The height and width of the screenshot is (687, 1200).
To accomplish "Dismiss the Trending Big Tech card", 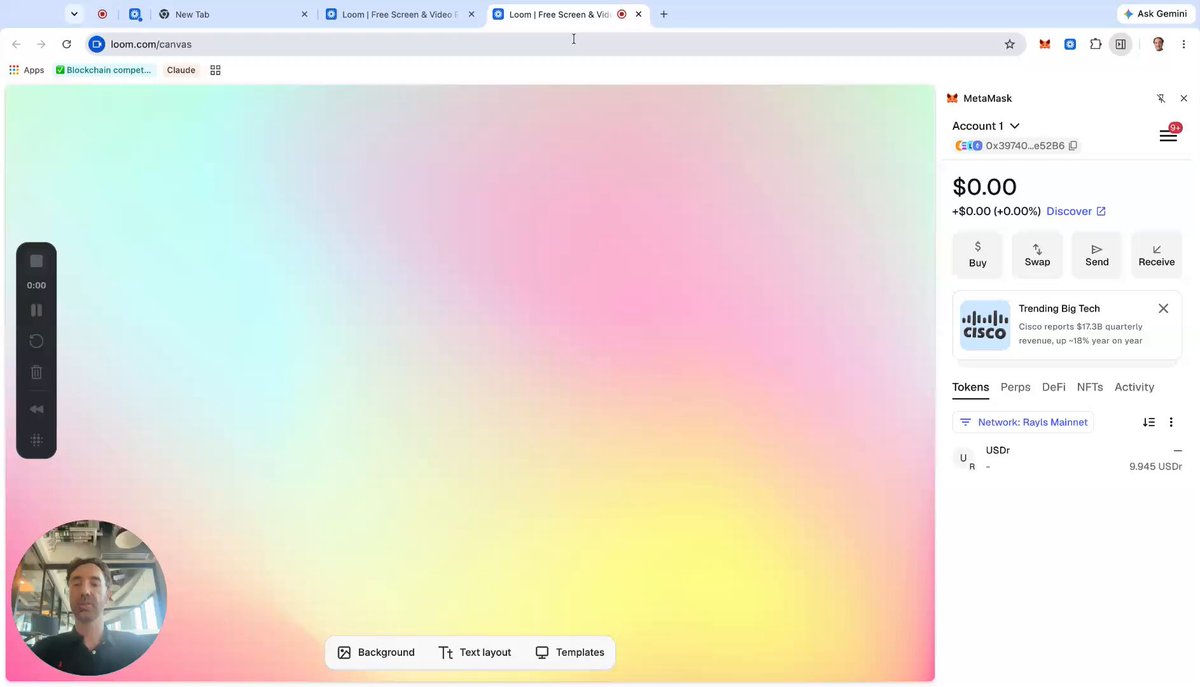I will point(1163,309).
